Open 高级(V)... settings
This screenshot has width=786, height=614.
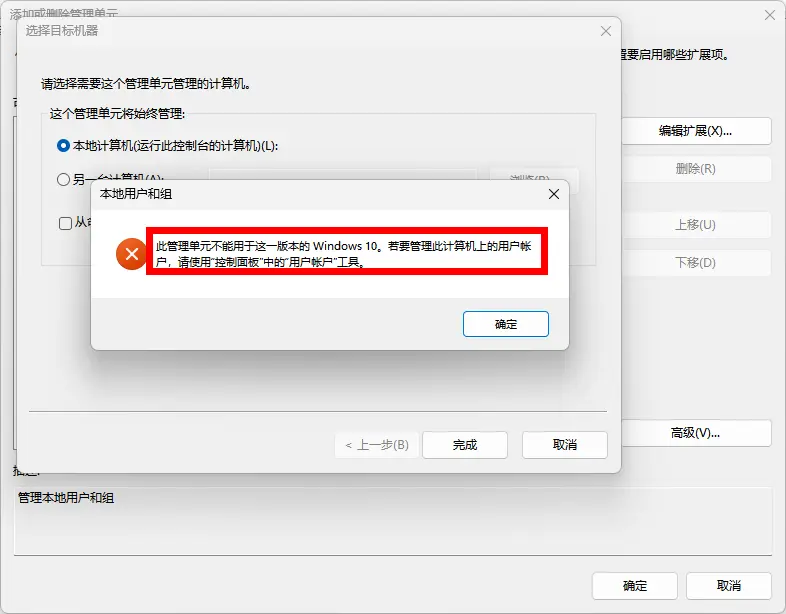(696, 433)
